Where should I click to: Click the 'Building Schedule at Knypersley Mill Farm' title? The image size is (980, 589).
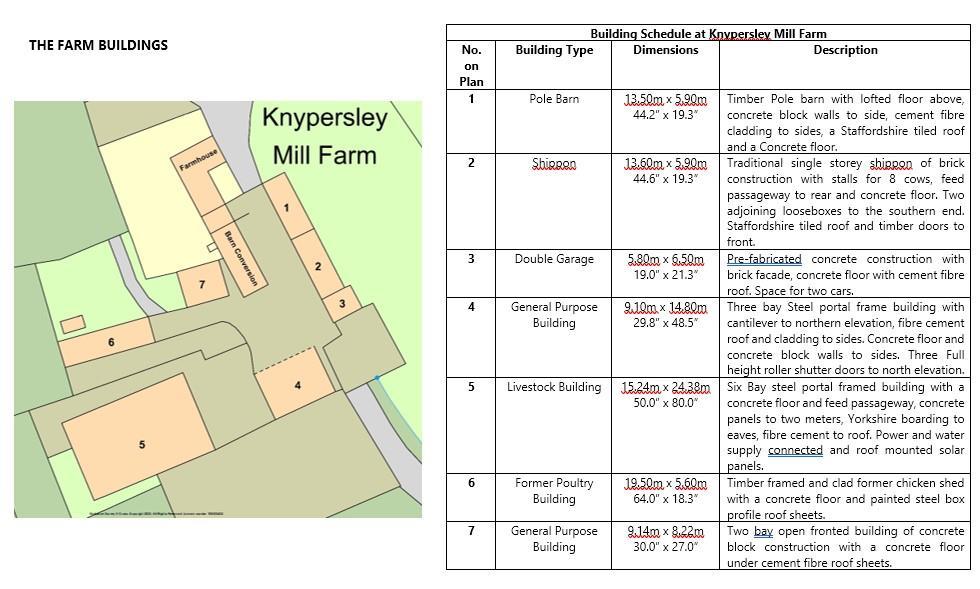click(x=708, y=34)
